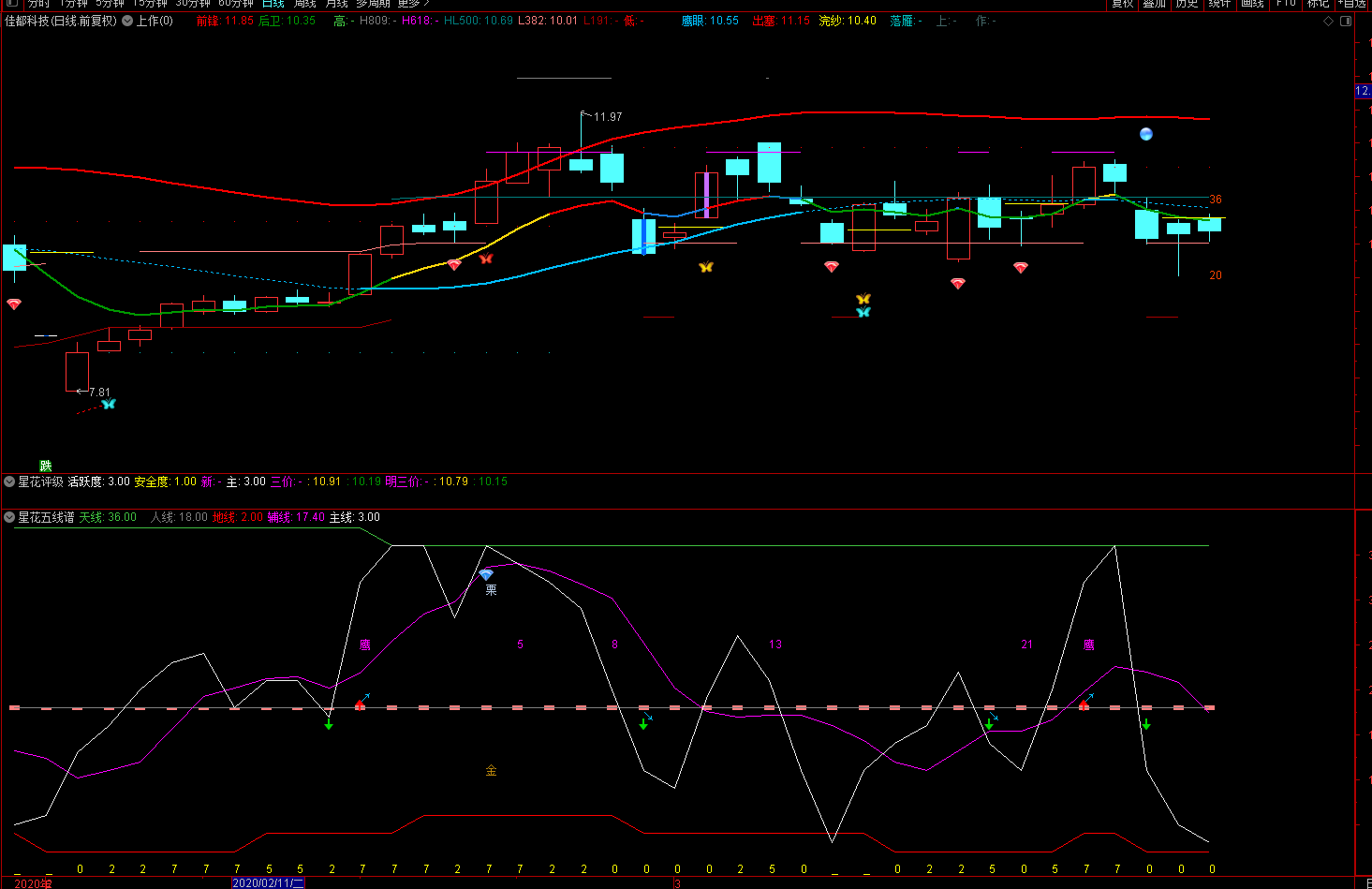The width and height of the screenshot is (1372, 889).
Task: Click red up arrow under first 鹰 label
Action: pyautogui.click(x=361, y=704)
